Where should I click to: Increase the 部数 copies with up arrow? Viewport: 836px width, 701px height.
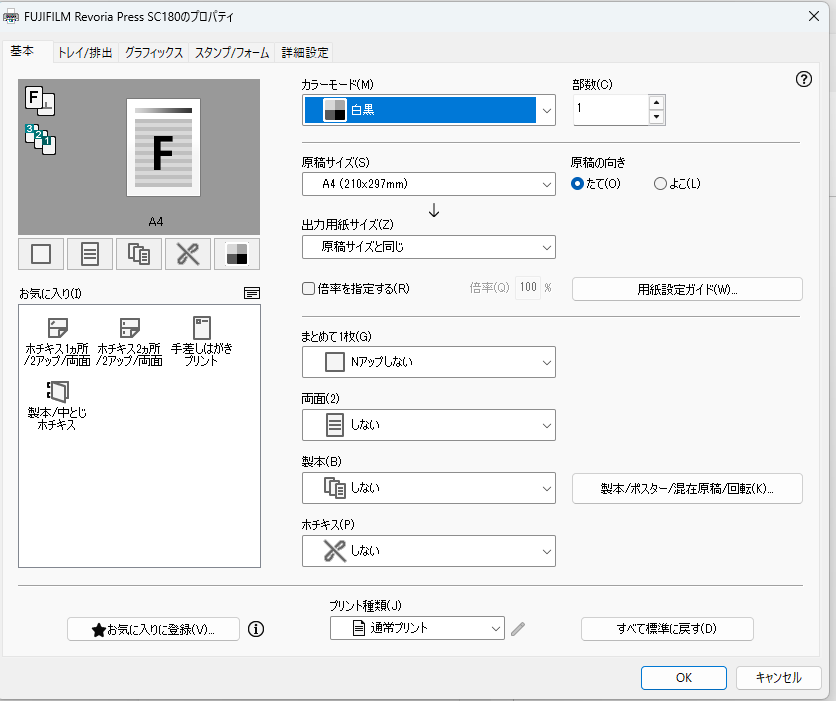coord(656,102)
